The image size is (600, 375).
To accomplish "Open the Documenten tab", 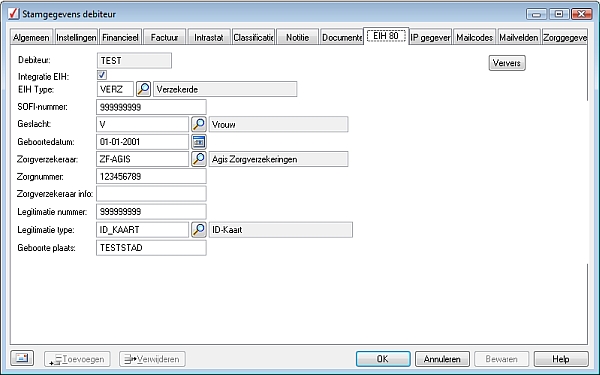I will click(x=342, y=37).
